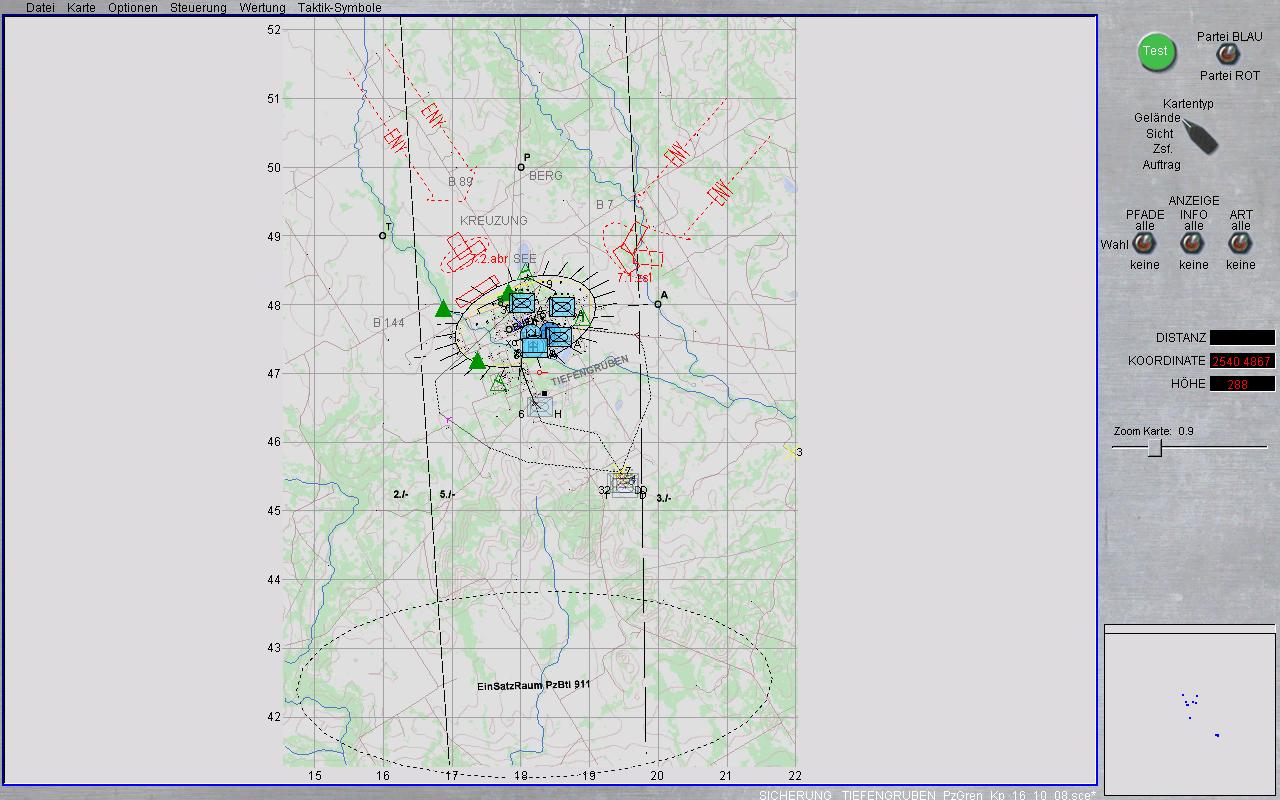Open the Datei menu

tap(40, 8)
